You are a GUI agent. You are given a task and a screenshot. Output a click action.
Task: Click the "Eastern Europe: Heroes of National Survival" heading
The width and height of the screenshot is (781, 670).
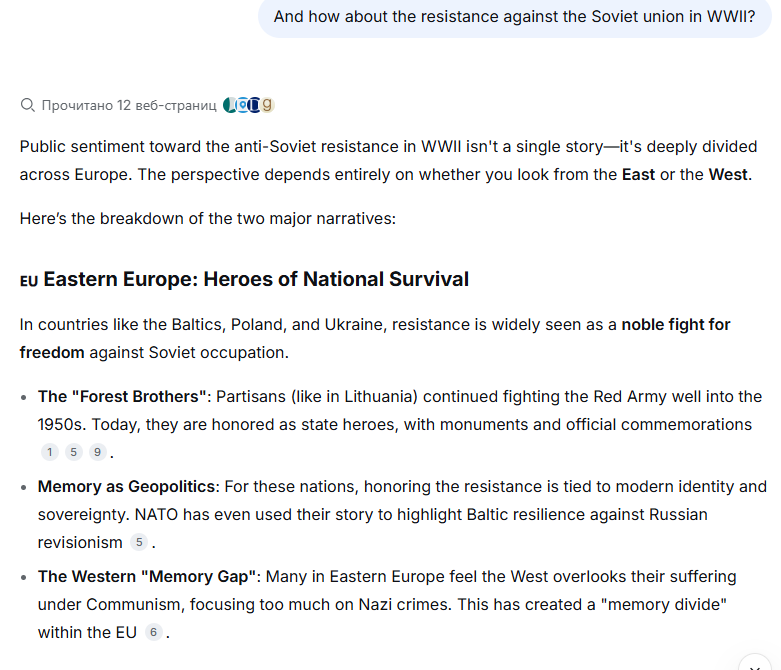tap(256, 279)
